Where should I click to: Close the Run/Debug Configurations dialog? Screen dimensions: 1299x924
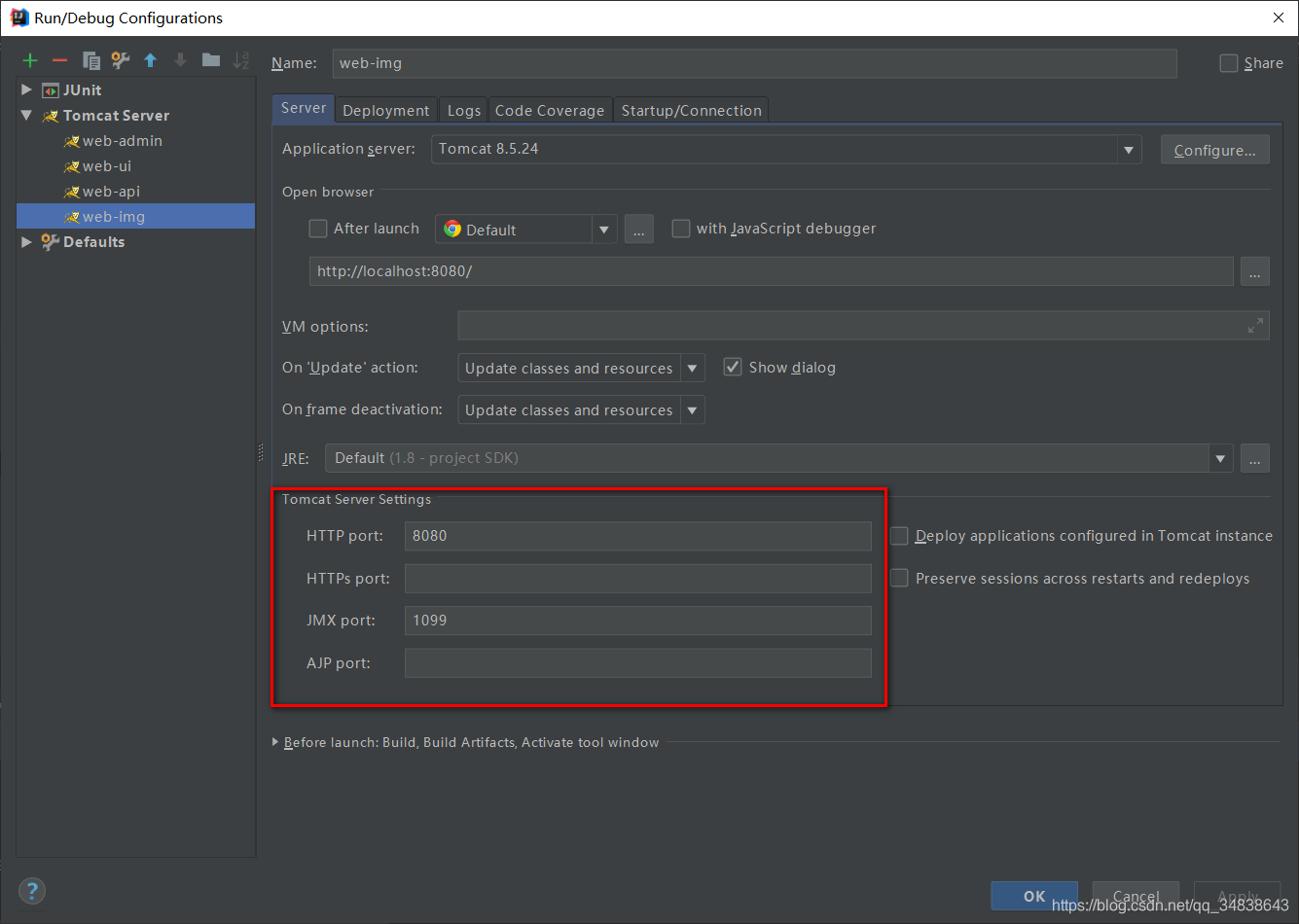point(1278,18)
